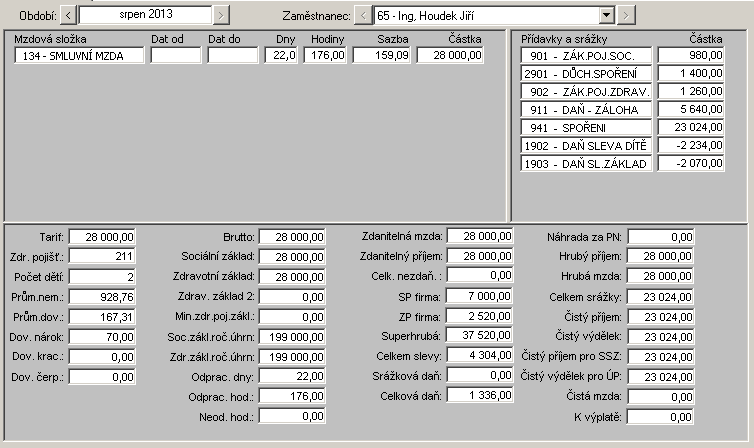The image size is (754, 448).
Task: Select previous employee arrow button
Action: (363, 15)
